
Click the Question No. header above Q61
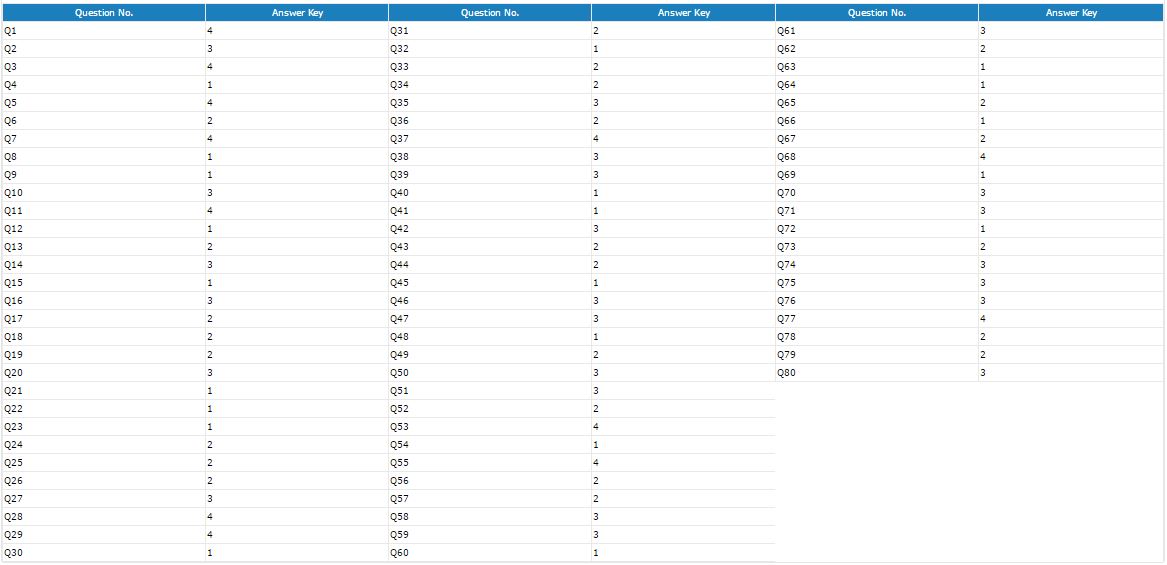[x=876, y=13]
